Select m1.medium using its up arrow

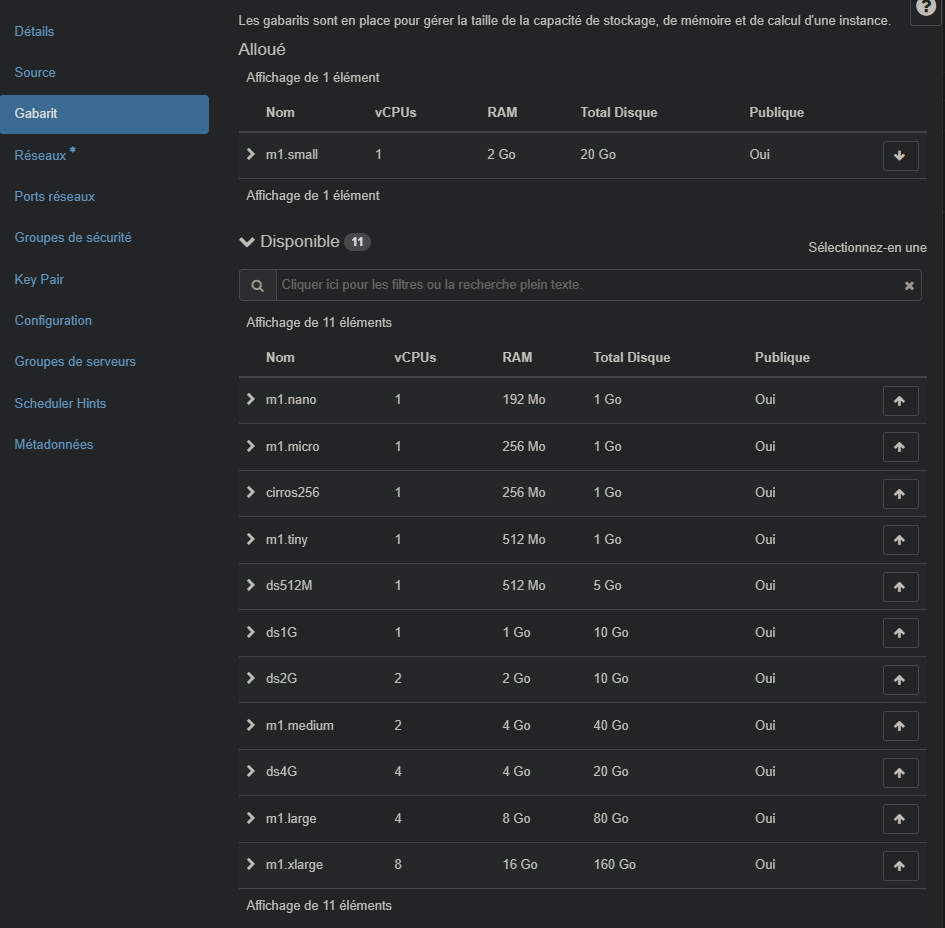(x=900, y=727)
